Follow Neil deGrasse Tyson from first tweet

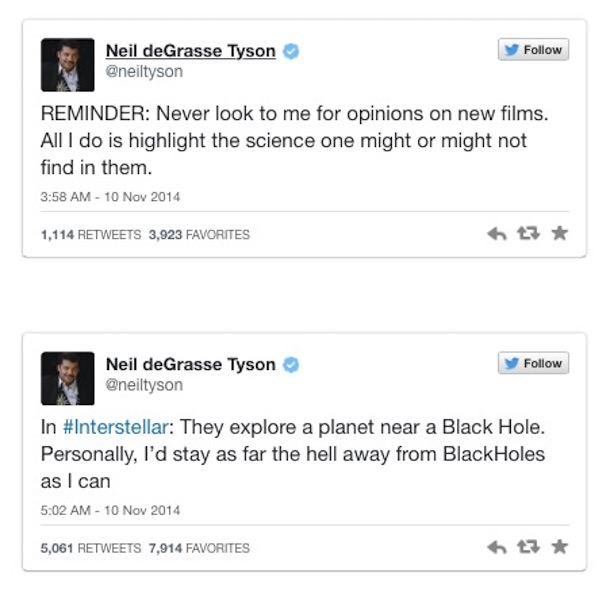click(x=533, y=50)
